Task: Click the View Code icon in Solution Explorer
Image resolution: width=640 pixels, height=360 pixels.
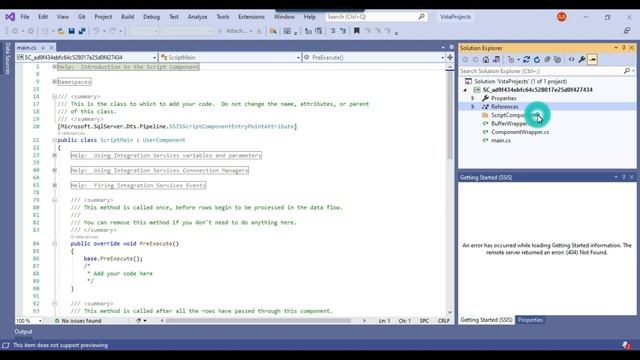Action: click(571, 60)
